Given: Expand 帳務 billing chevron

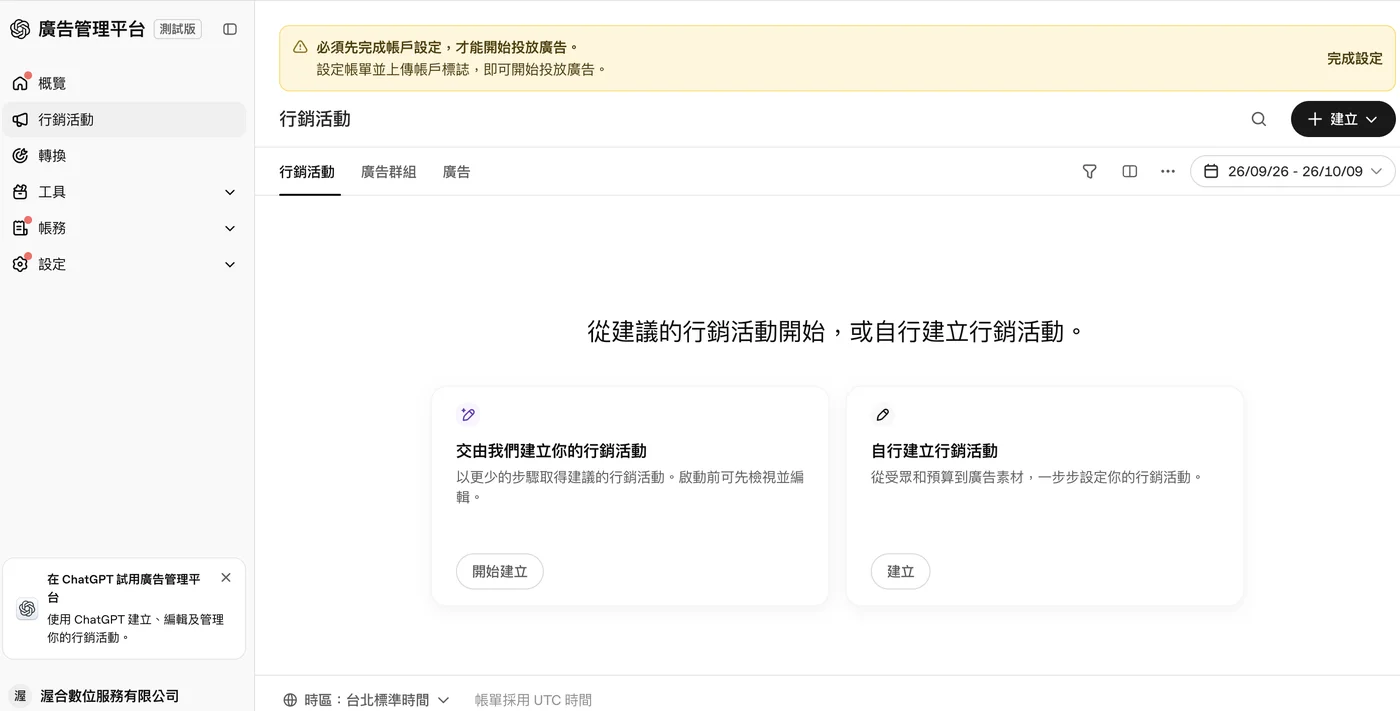Looking at the screenshot, I should [x=230, y=228].
